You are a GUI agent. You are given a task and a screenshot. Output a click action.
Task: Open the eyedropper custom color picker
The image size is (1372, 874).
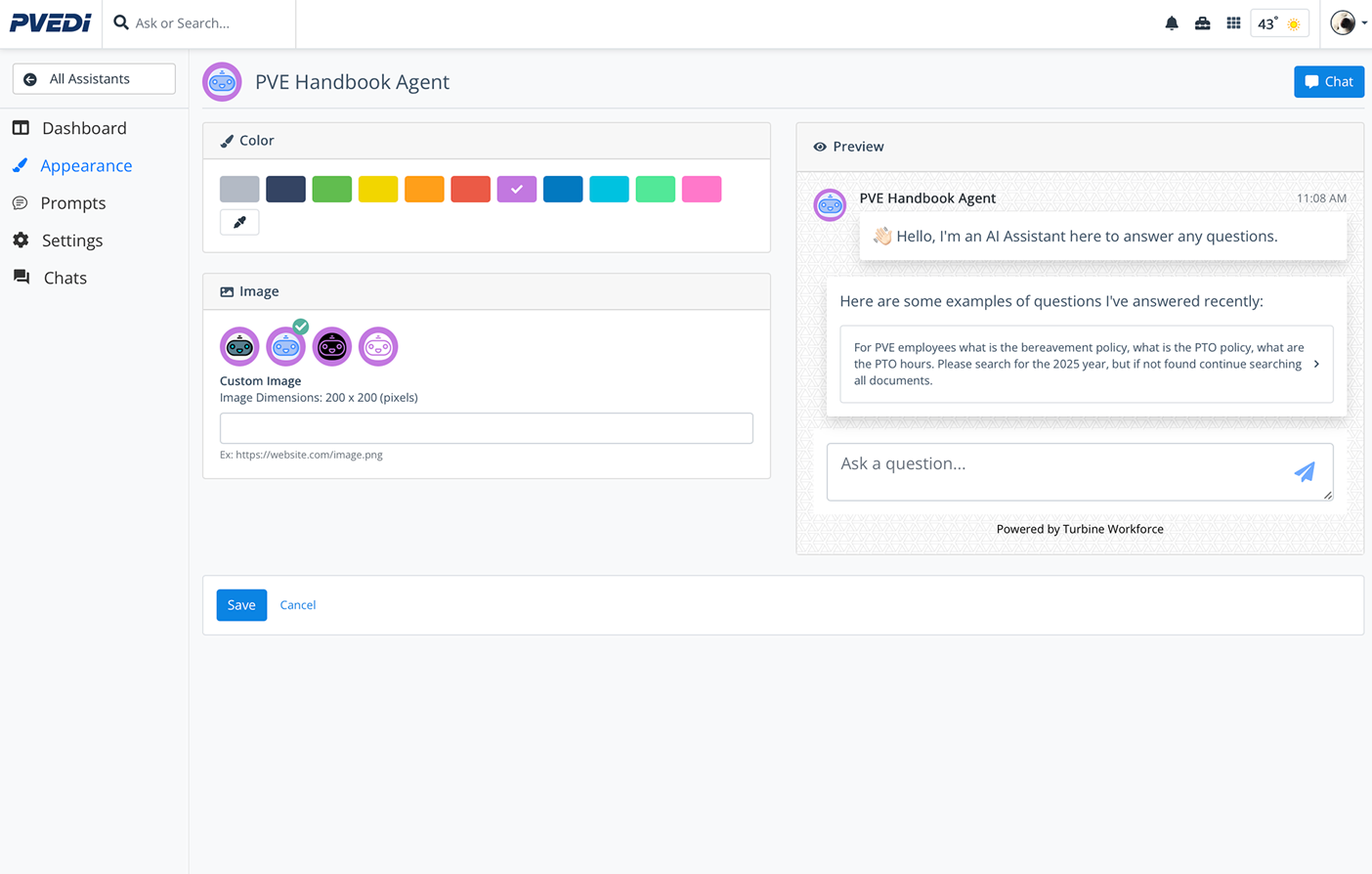click(239, 222)
